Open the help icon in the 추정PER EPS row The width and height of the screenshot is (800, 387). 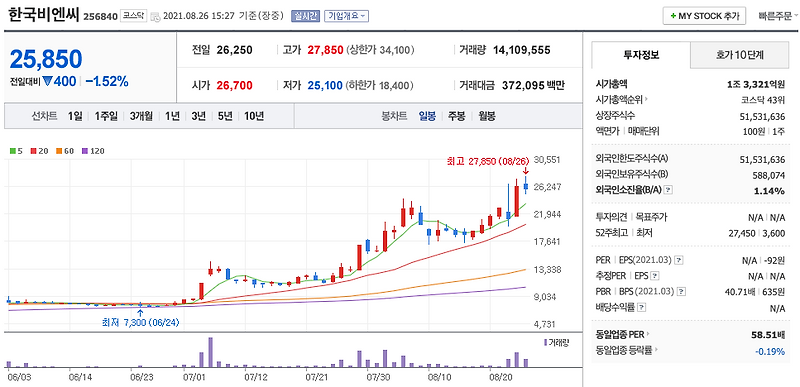click(x=655, y=276)
